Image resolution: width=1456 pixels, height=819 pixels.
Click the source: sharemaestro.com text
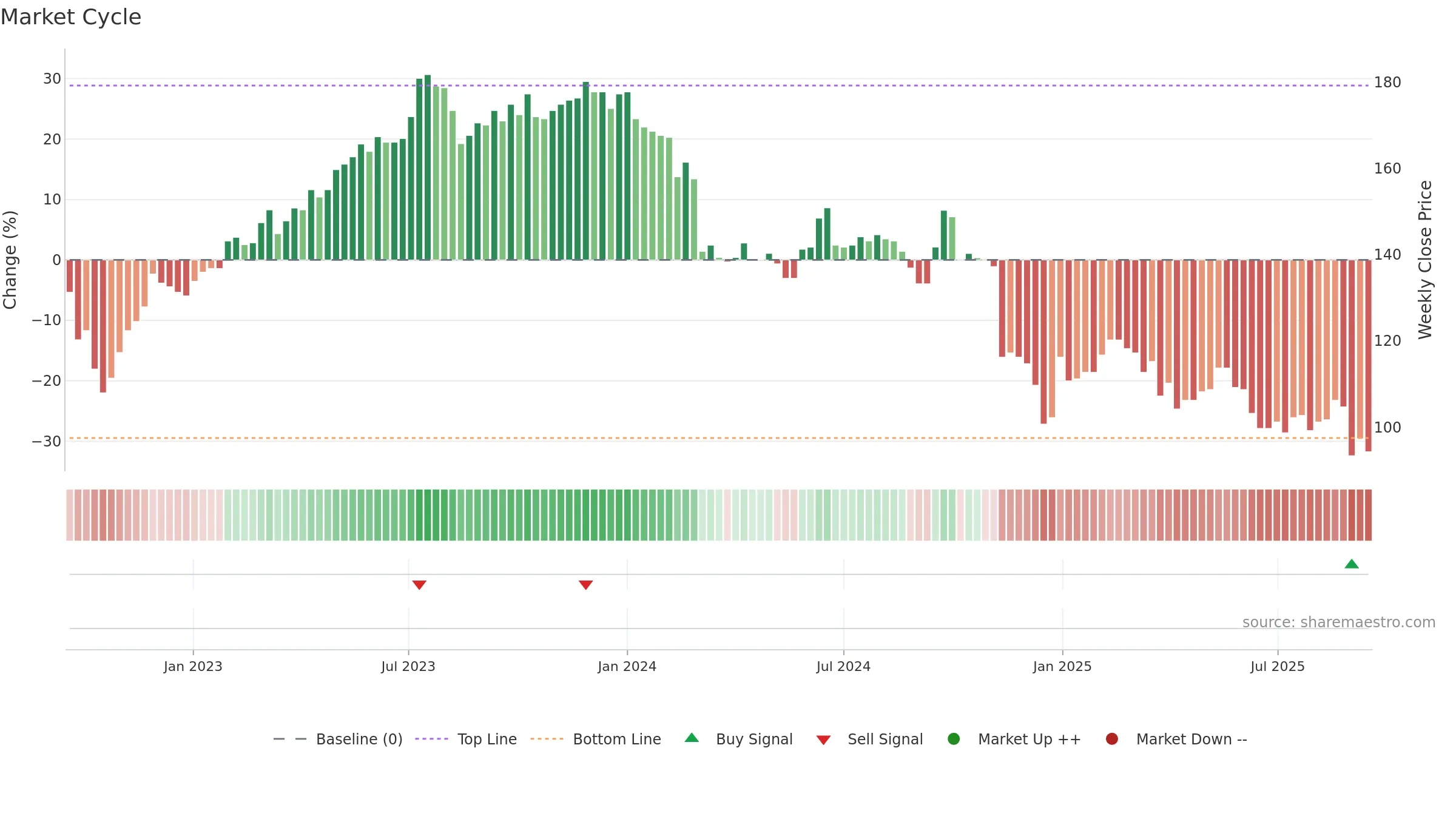tap(1339, 622)
